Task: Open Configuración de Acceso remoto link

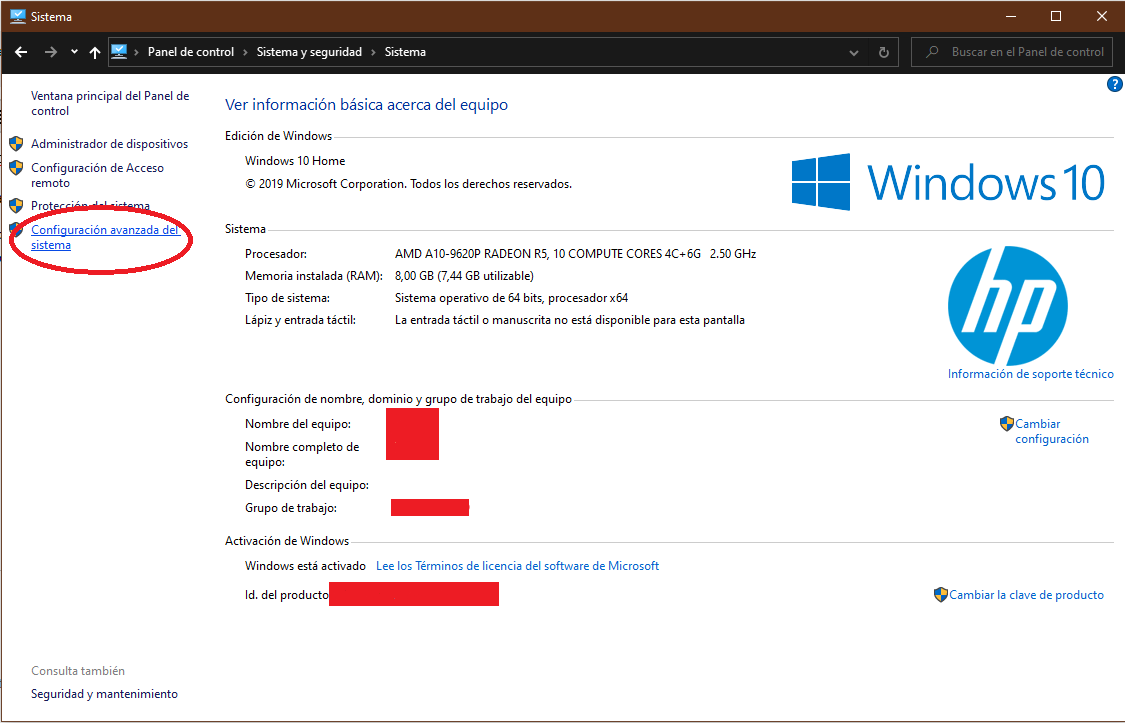Action: (x=98, y=175)
